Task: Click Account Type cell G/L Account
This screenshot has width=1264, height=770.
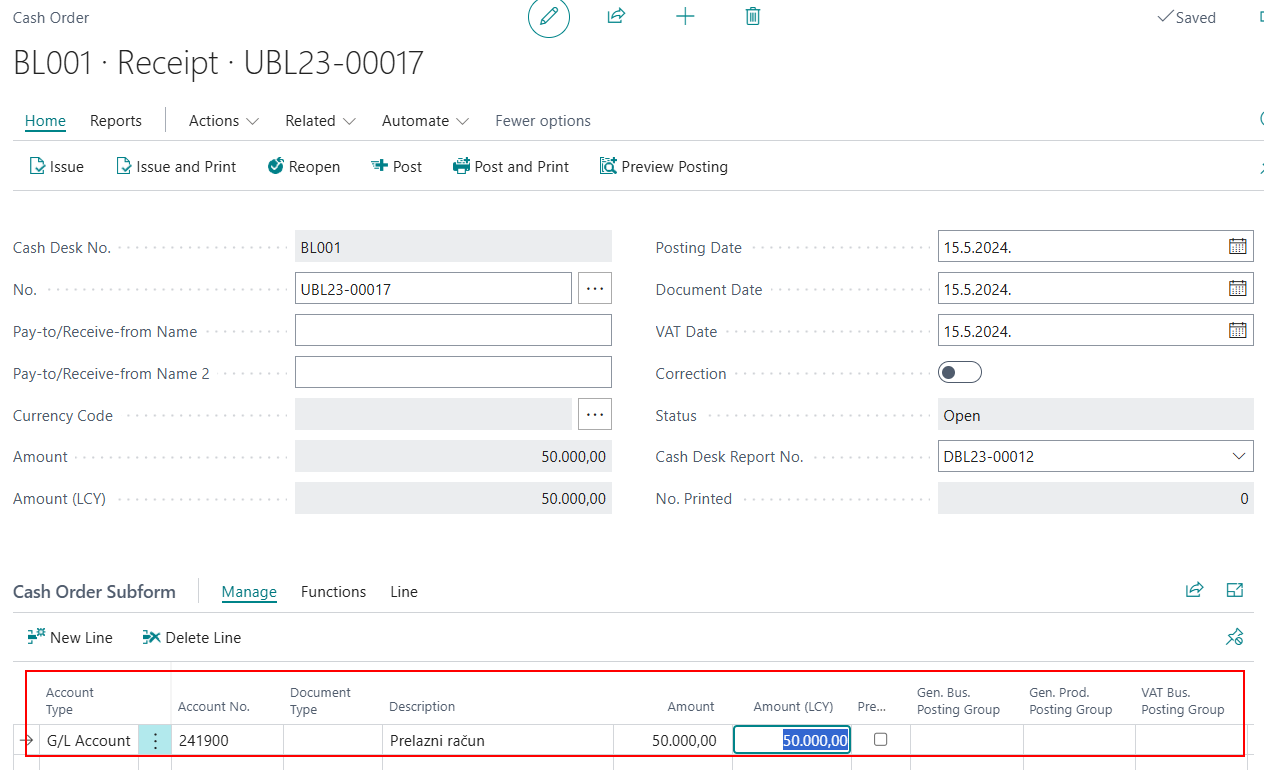Action: (89, 740)
